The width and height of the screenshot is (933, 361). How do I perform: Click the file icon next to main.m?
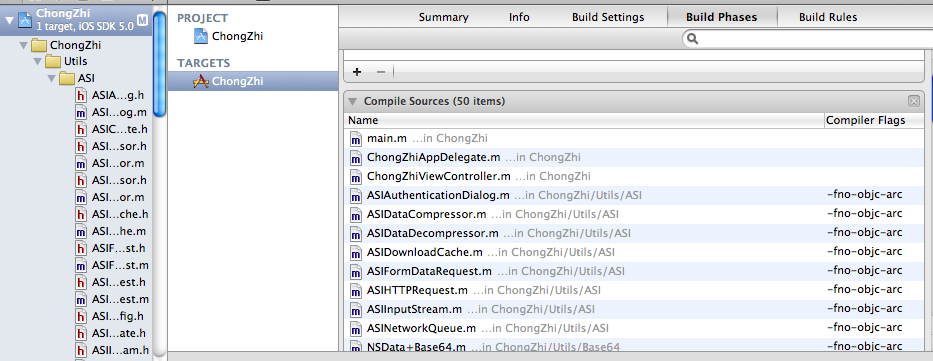tap(356, 139)
